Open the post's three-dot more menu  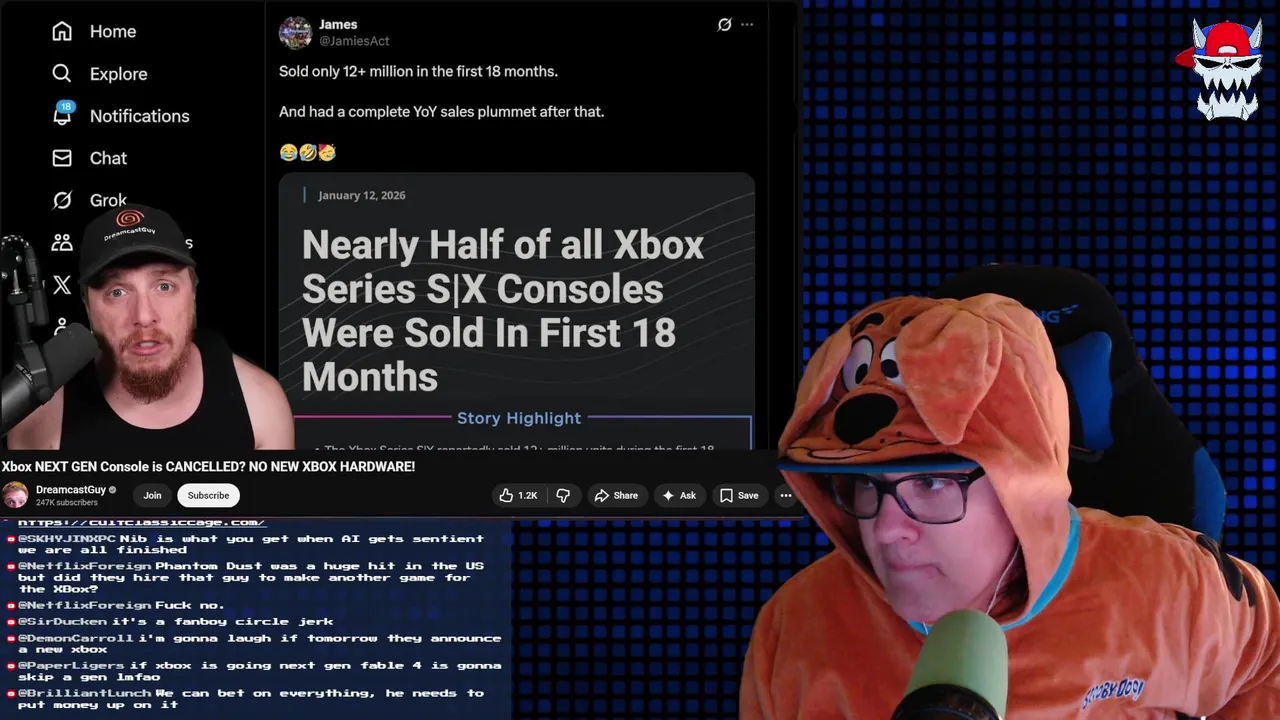click(x=747, y=25)
